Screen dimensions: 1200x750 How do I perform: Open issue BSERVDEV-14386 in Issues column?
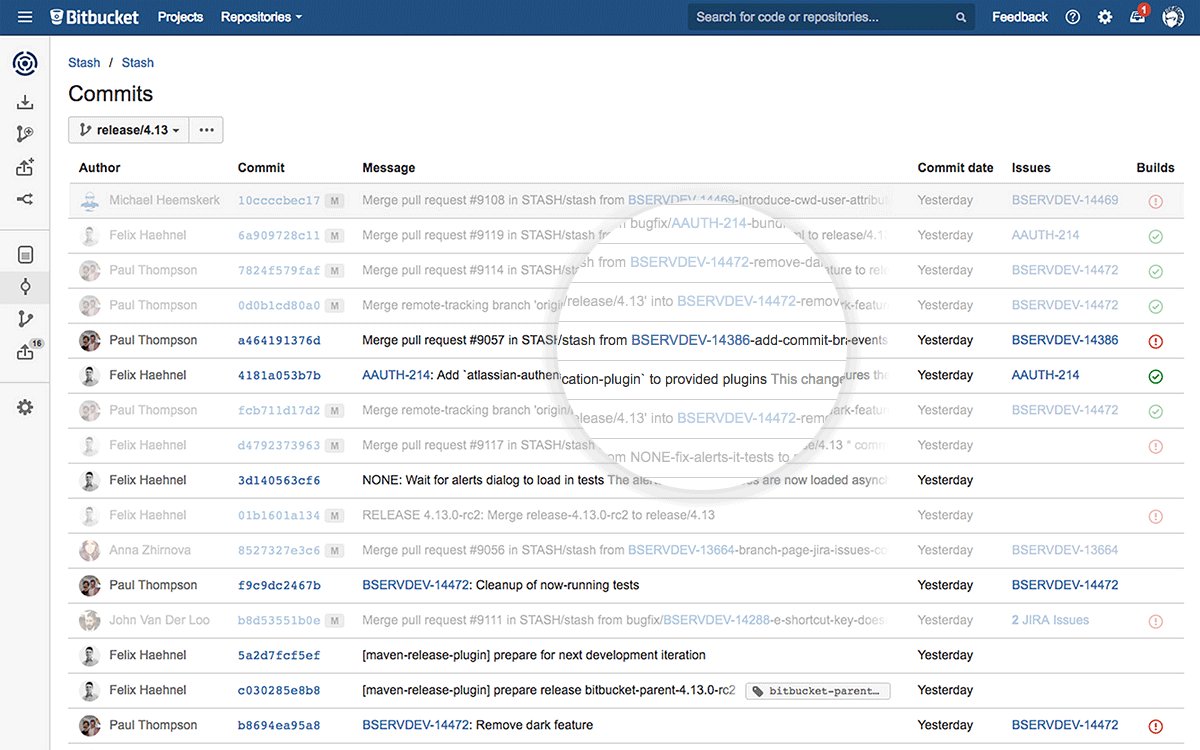(1065, 340)
